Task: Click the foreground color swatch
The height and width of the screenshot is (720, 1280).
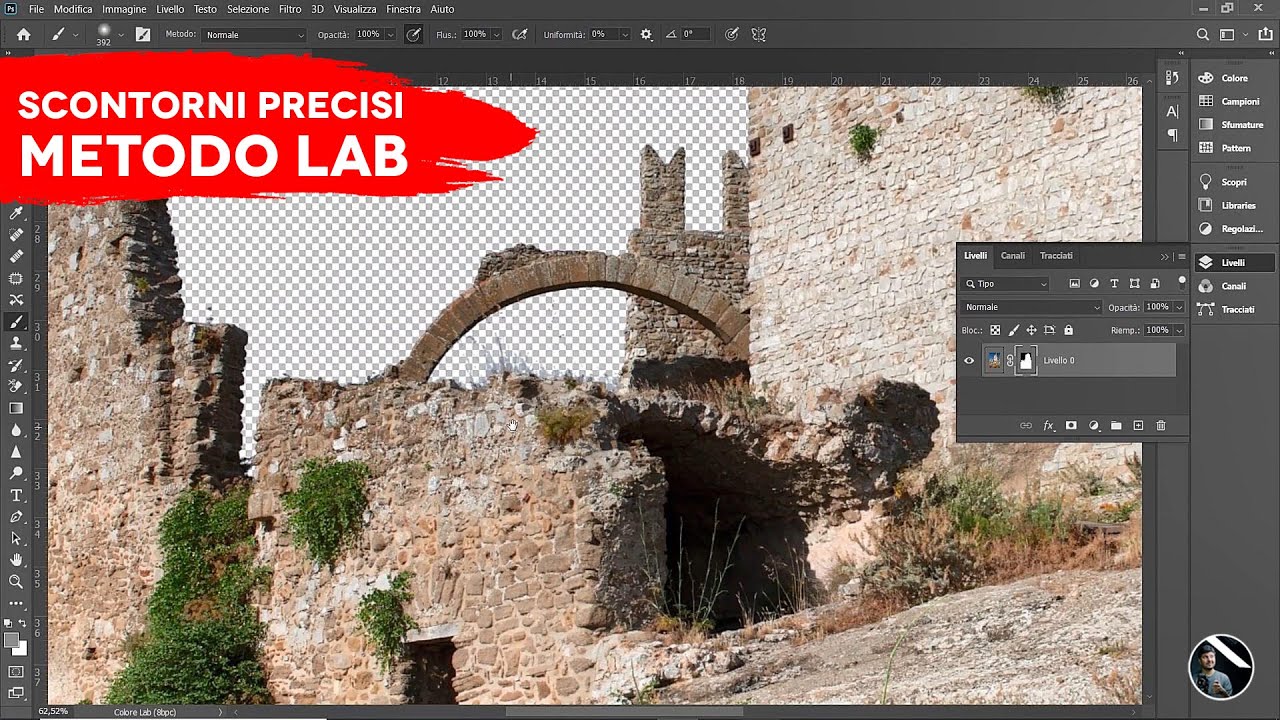Action: pyautogui.click(x=12, y=640)
